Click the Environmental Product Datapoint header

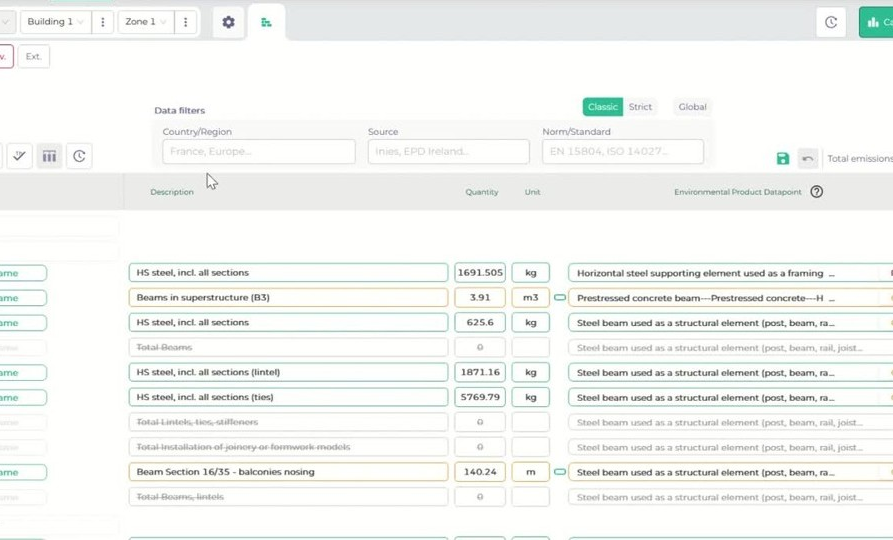pos(738,192)
